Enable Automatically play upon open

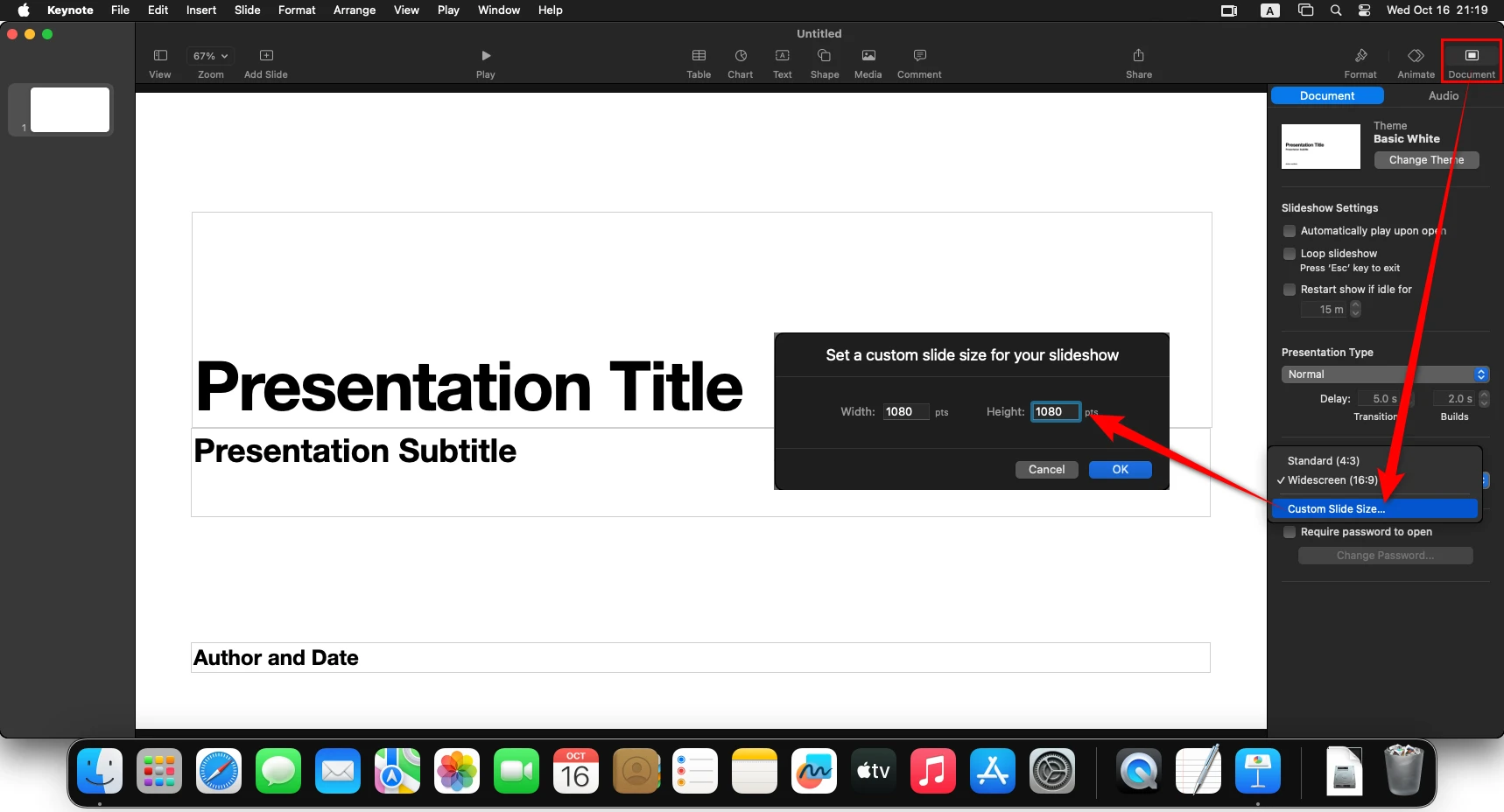(1290, 231)
